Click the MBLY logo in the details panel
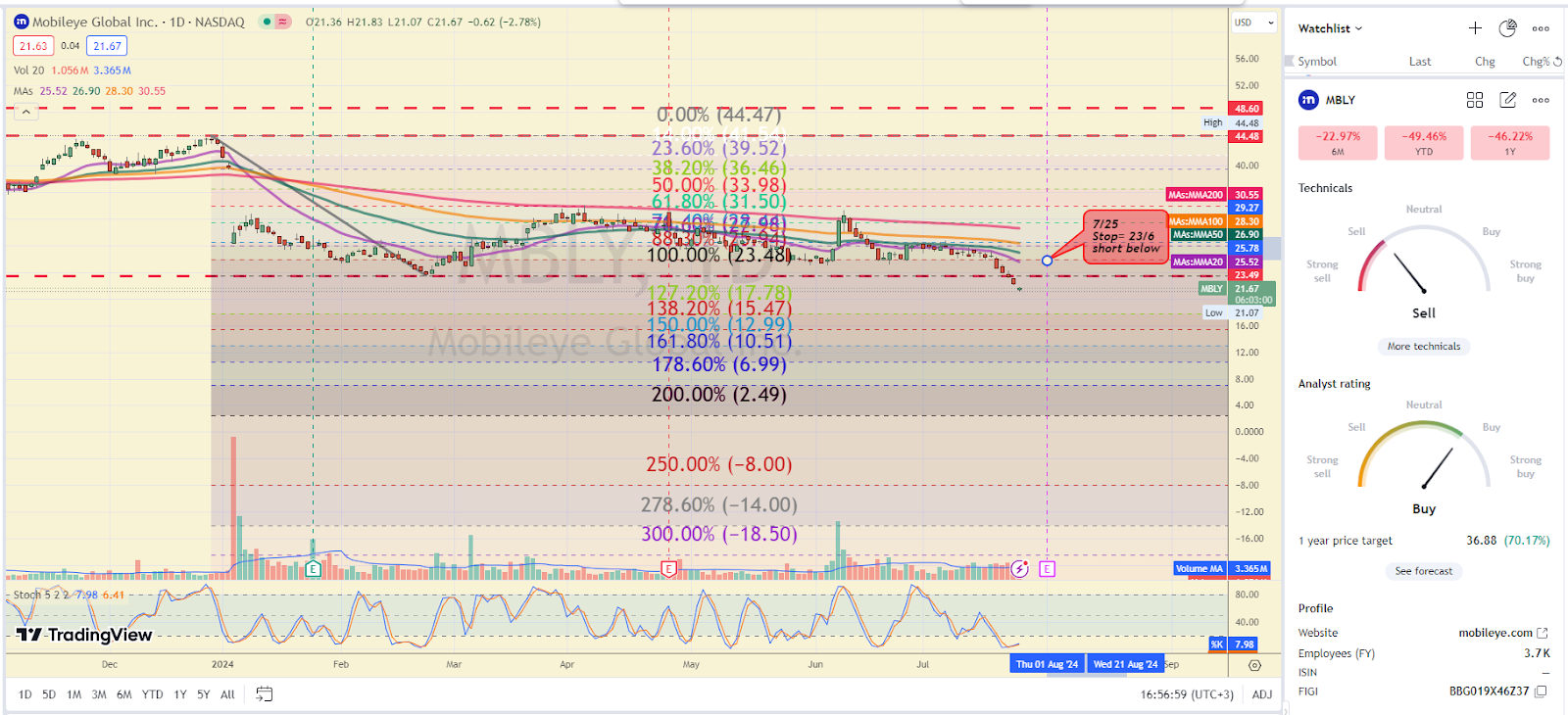1568x715 pixels. 1308,100
